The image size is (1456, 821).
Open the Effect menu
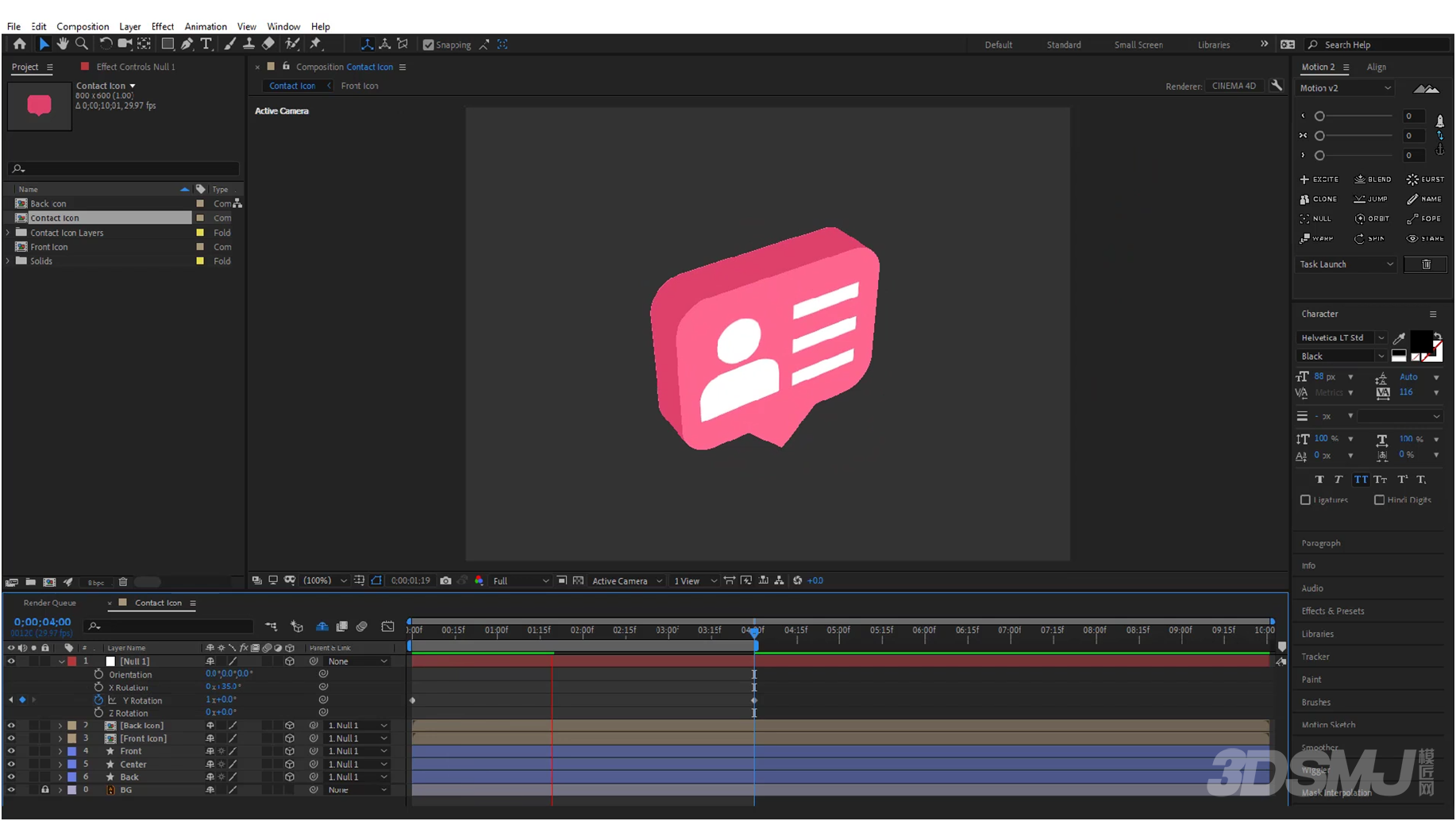coord(163,26)
